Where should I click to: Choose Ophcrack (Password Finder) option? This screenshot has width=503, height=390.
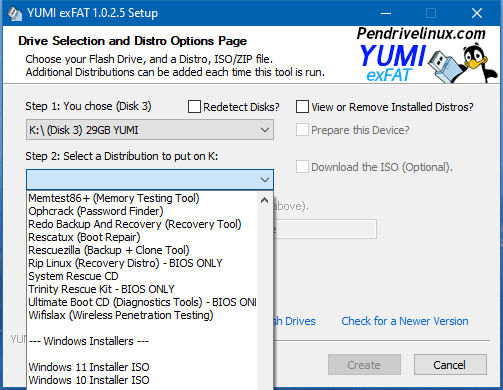[96, 211]
